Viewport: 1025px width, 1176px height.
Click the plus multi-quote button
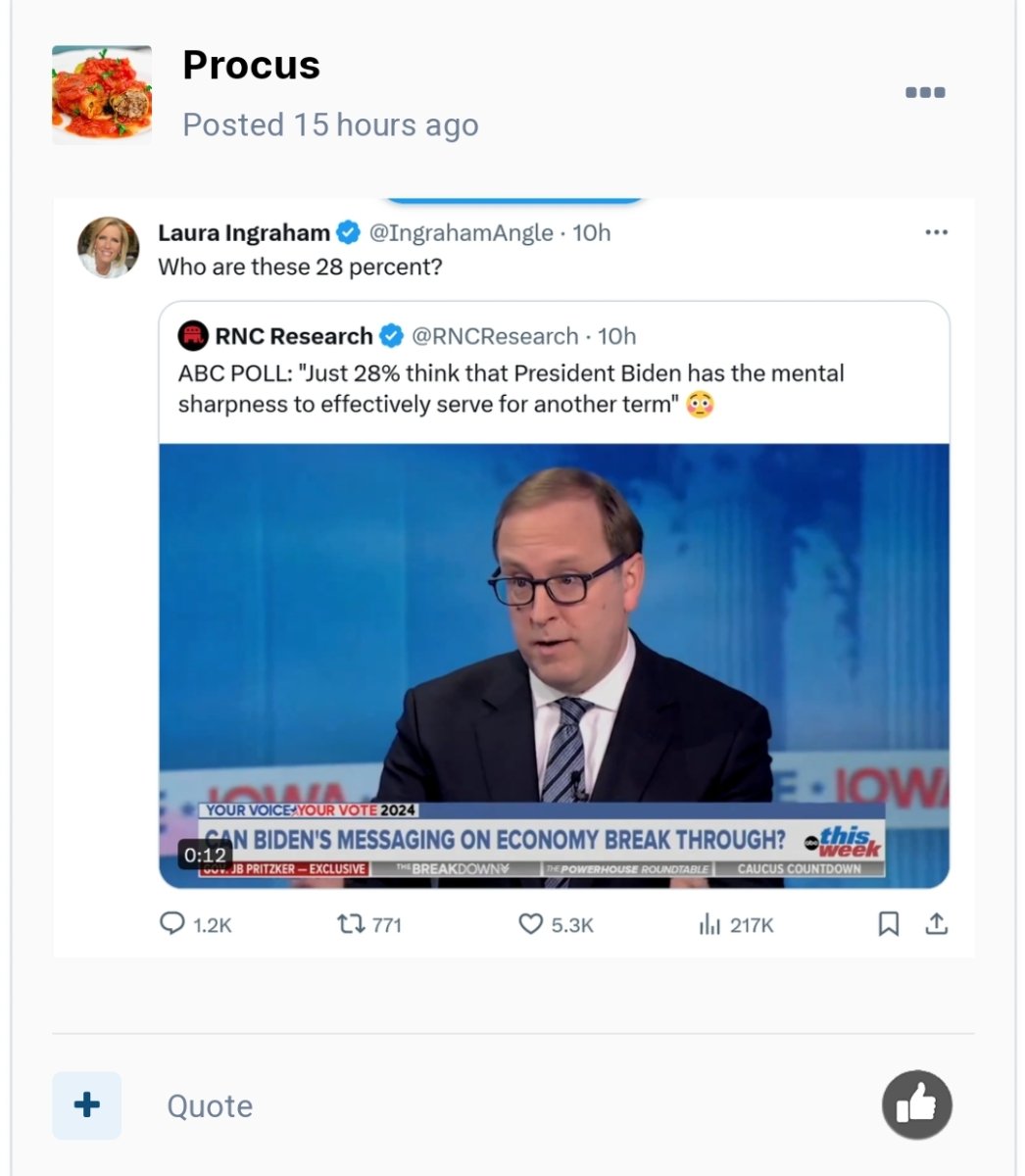87,1105
